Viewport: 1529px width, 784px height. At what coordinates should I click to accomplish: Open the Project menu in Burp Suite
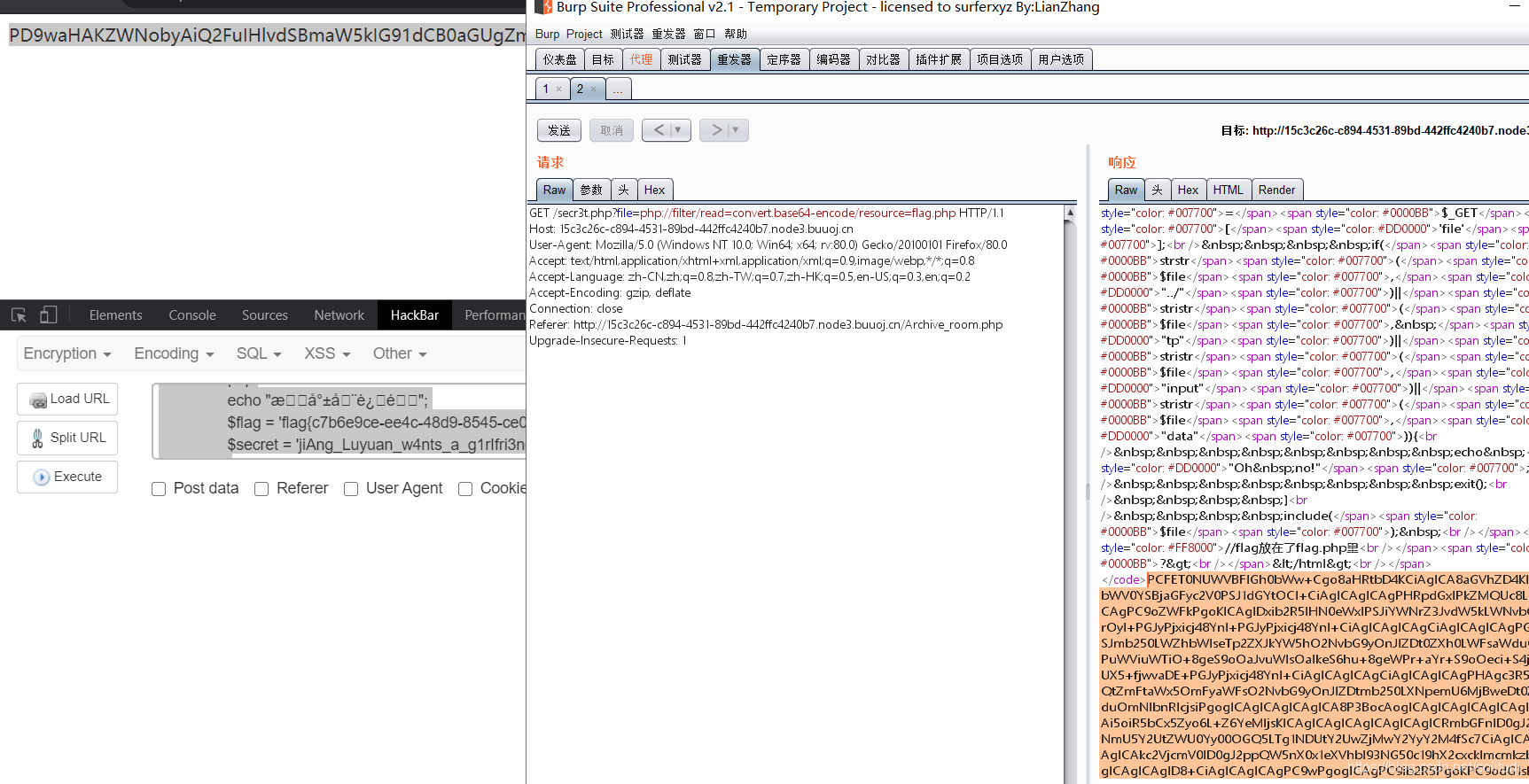[x=584, y=34]
